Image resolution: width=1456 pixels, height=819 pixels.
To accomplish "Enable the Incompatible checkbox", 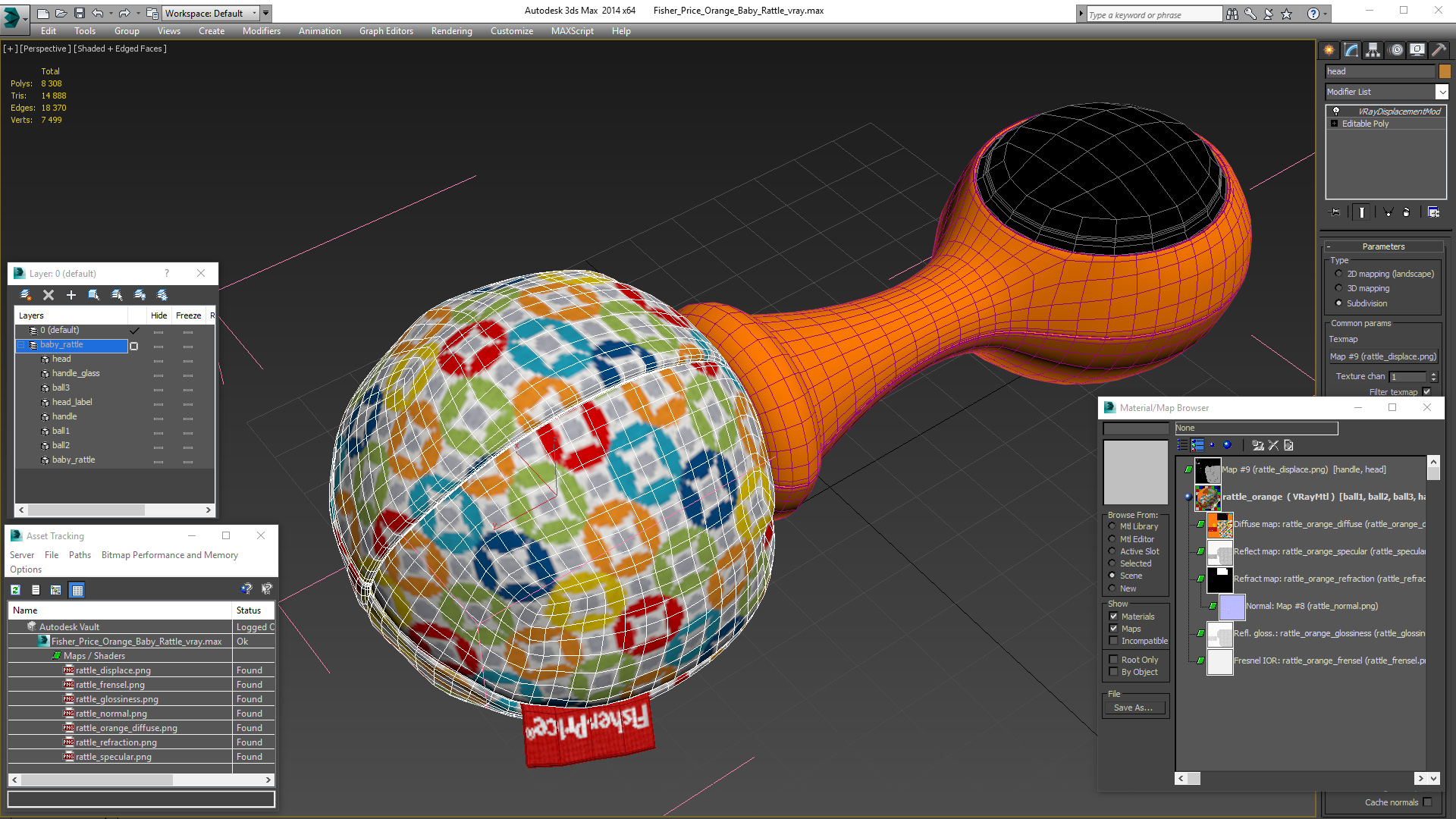I will 1114,641.
